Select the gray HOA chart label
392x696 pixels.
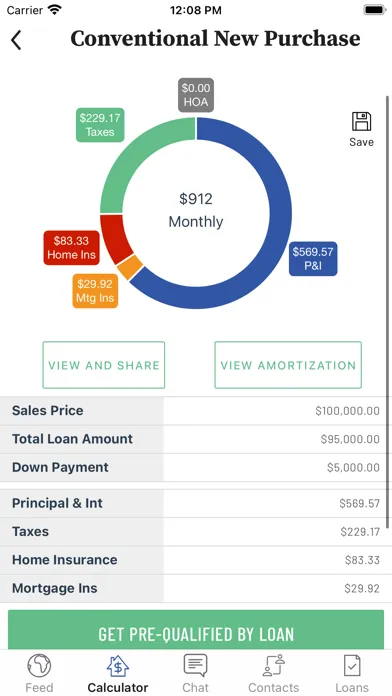196,95
